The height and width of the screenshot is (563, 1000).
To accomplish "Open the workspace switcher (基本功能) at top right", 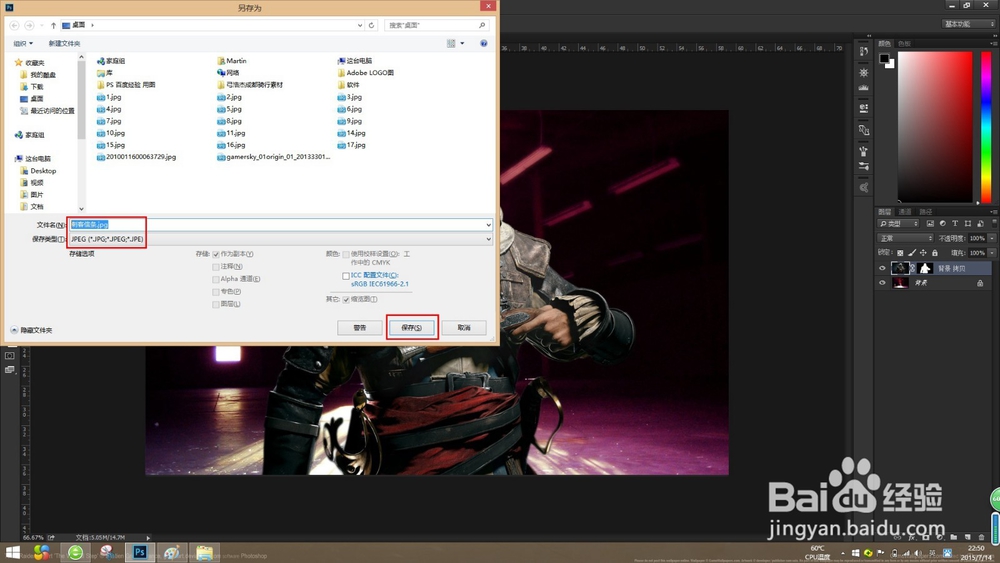I will (968, 24).
